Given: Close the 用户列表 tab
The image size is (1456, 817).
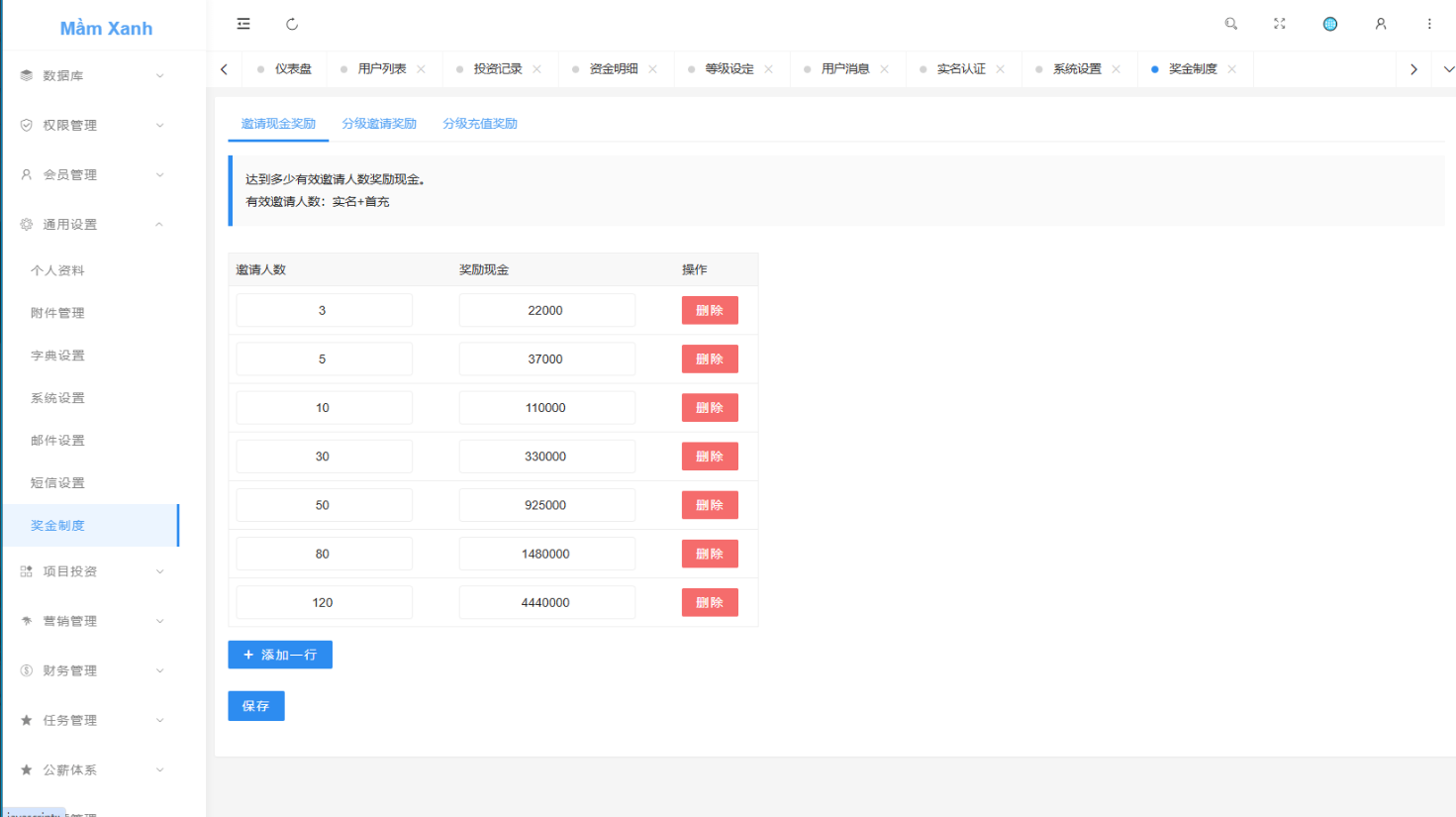Looking at the screenshot, I should pos(422,69).
